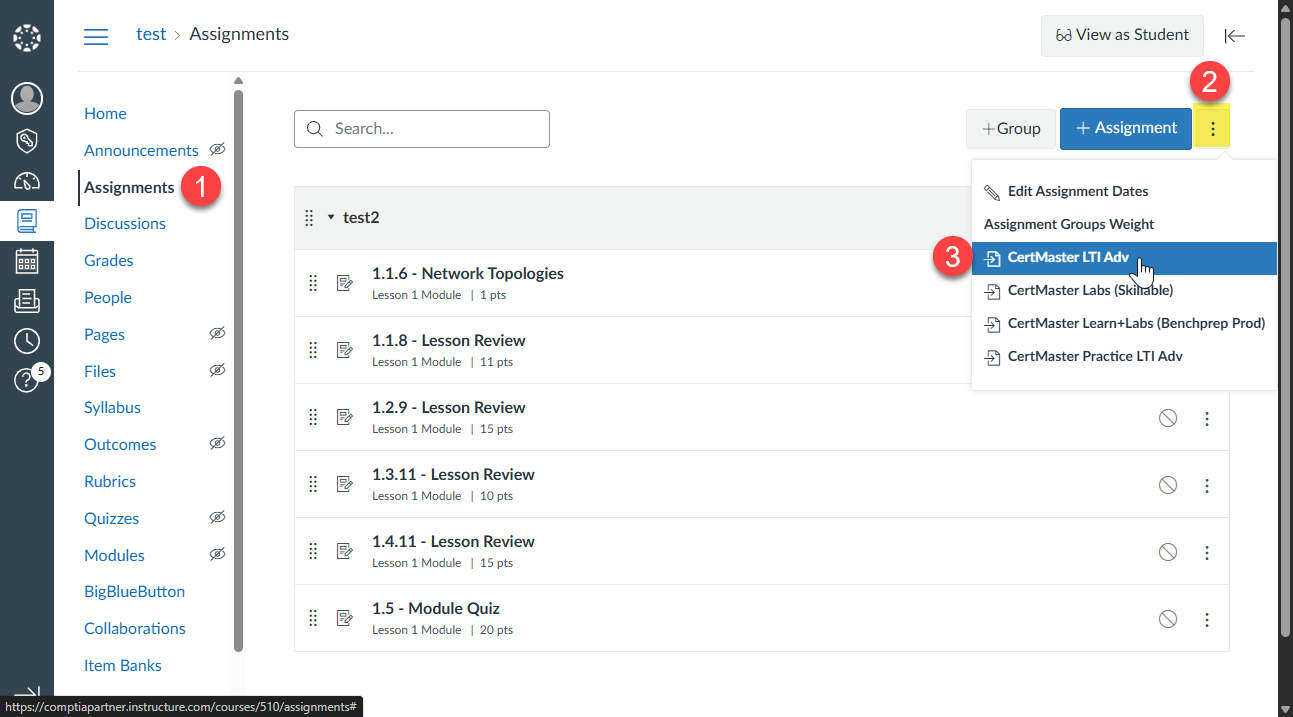Click the course navigation scrollbar

238,370
